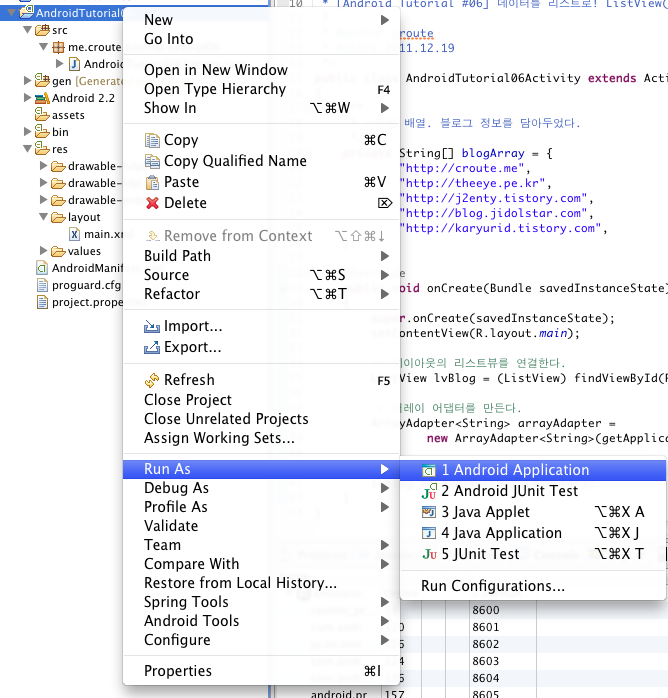Choose Close Project
Image resolution: width=668 pixels, height=698 pixels.
[262, 400]
